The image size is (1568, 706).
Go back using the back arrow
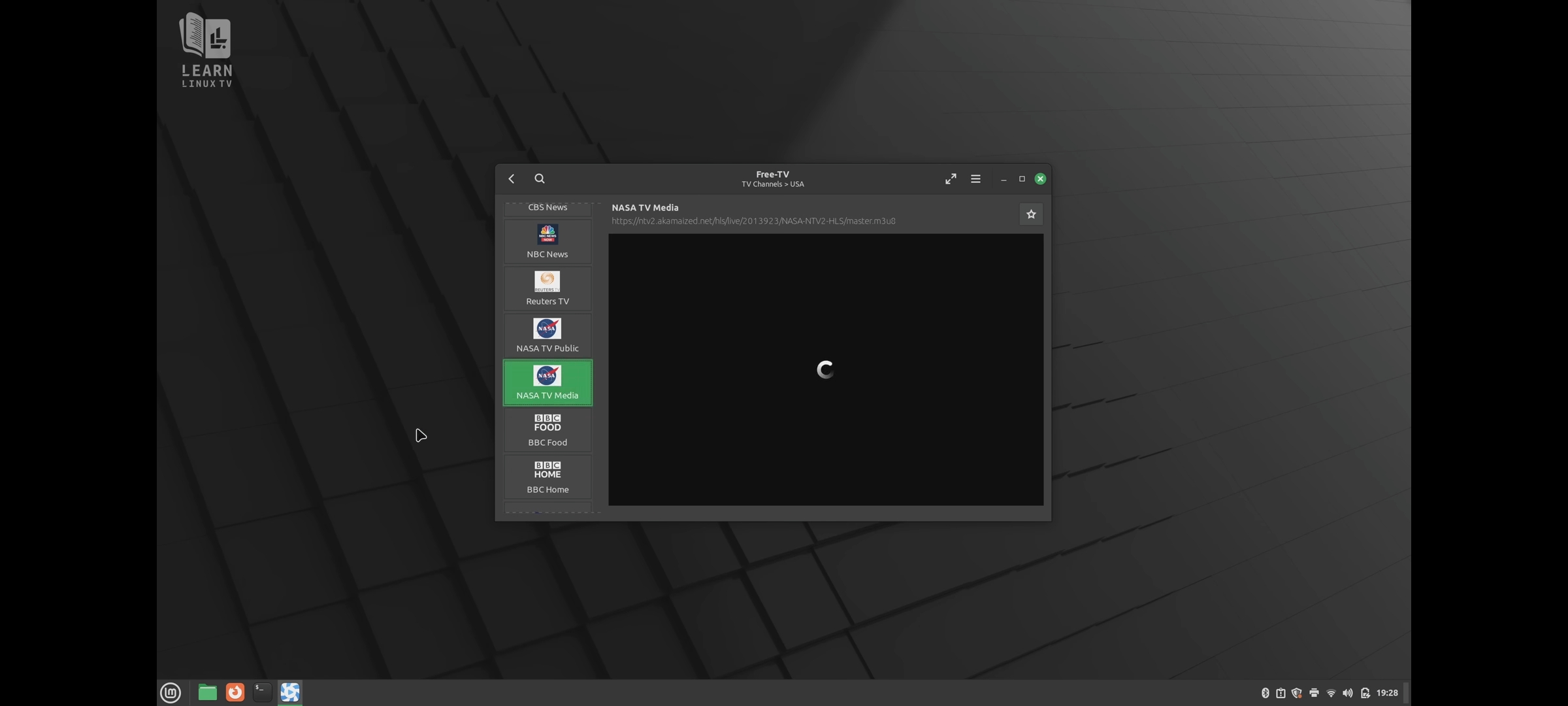(x=512, y=178)
